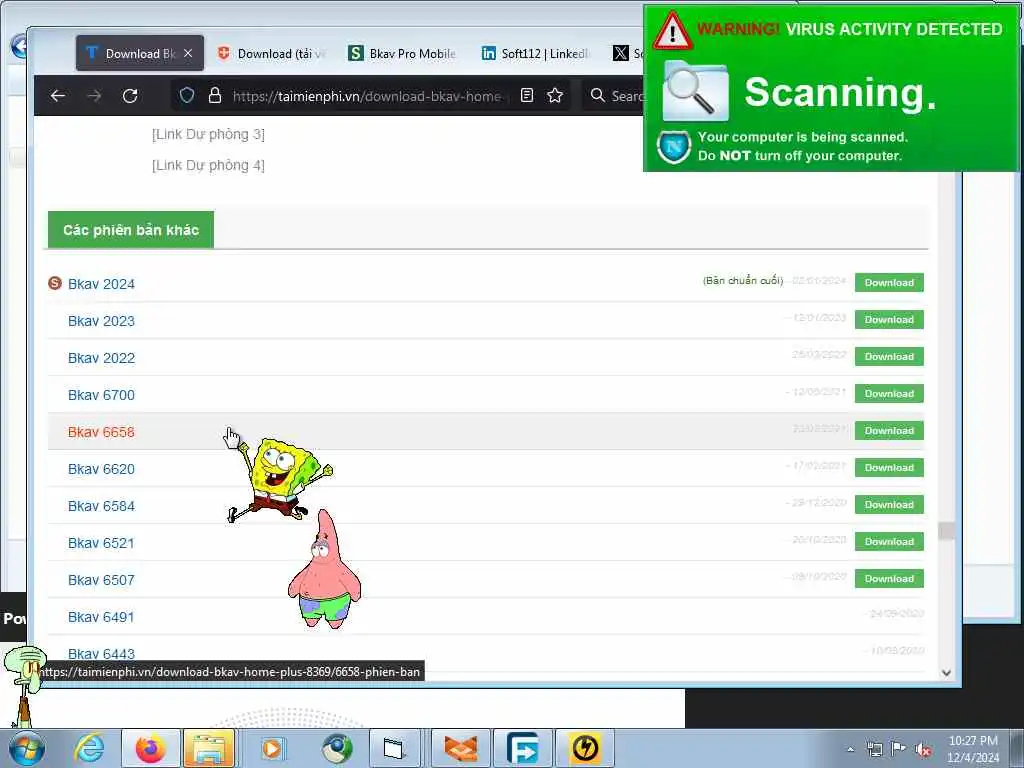Open the Windows Start menu orb

point(27,748)
